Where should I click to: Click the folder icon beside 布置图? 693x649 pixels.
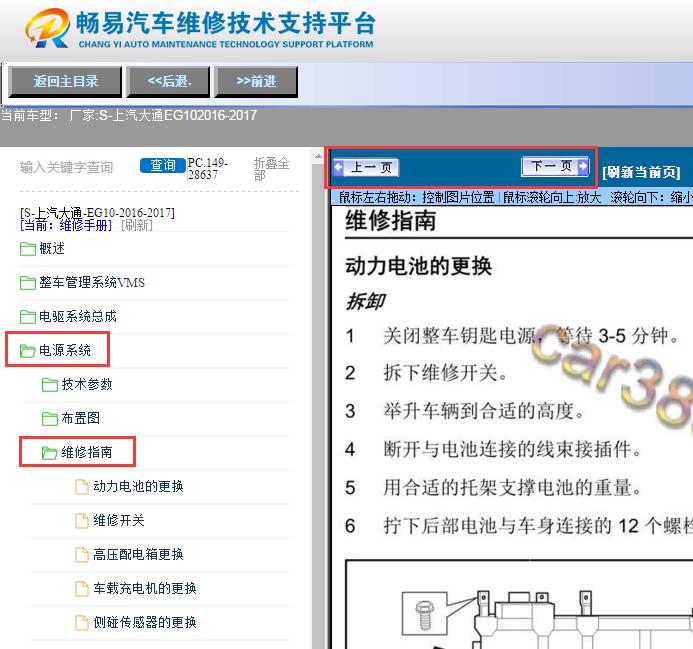pyautogui.click(x=50, y=419)
